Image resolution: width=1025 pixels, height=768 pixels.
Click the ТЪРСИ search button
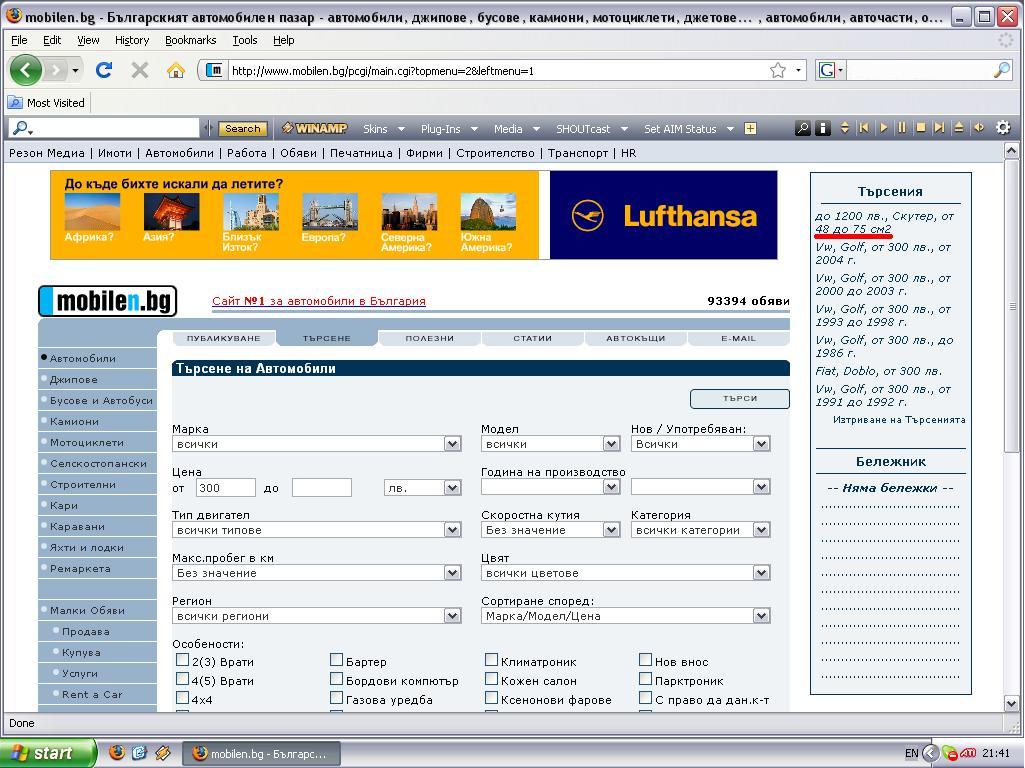tap(740, 398)
